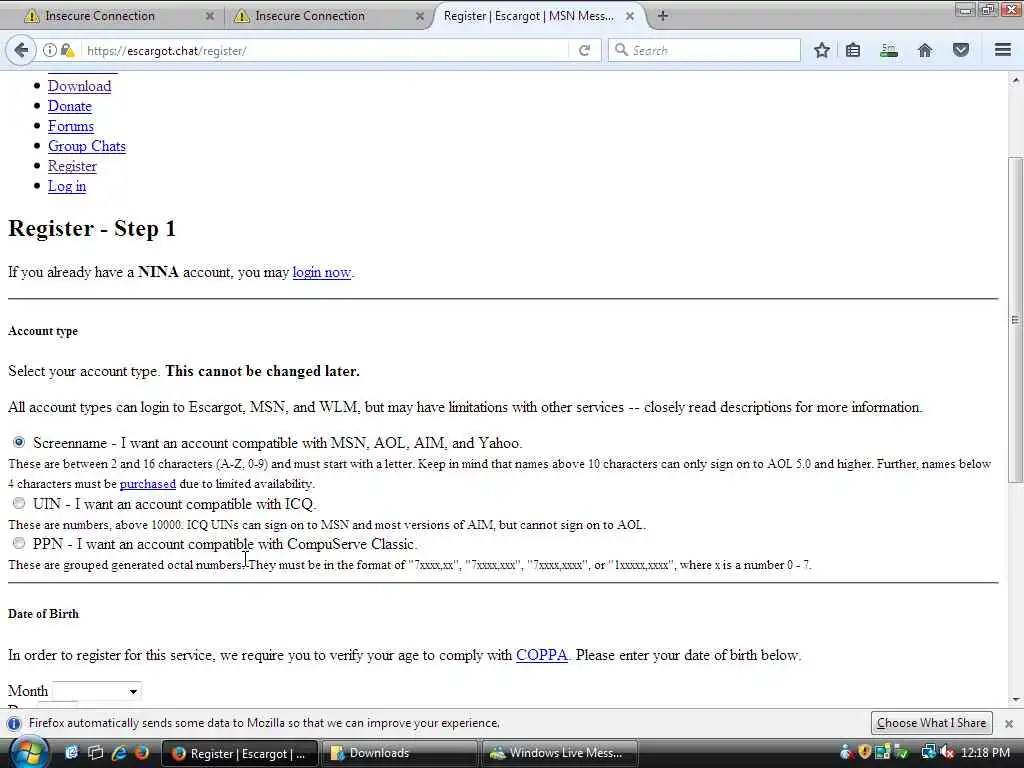Open the Firefox hamburger menu
This screenshot has height=768, width=1024.
[1003, 50]
